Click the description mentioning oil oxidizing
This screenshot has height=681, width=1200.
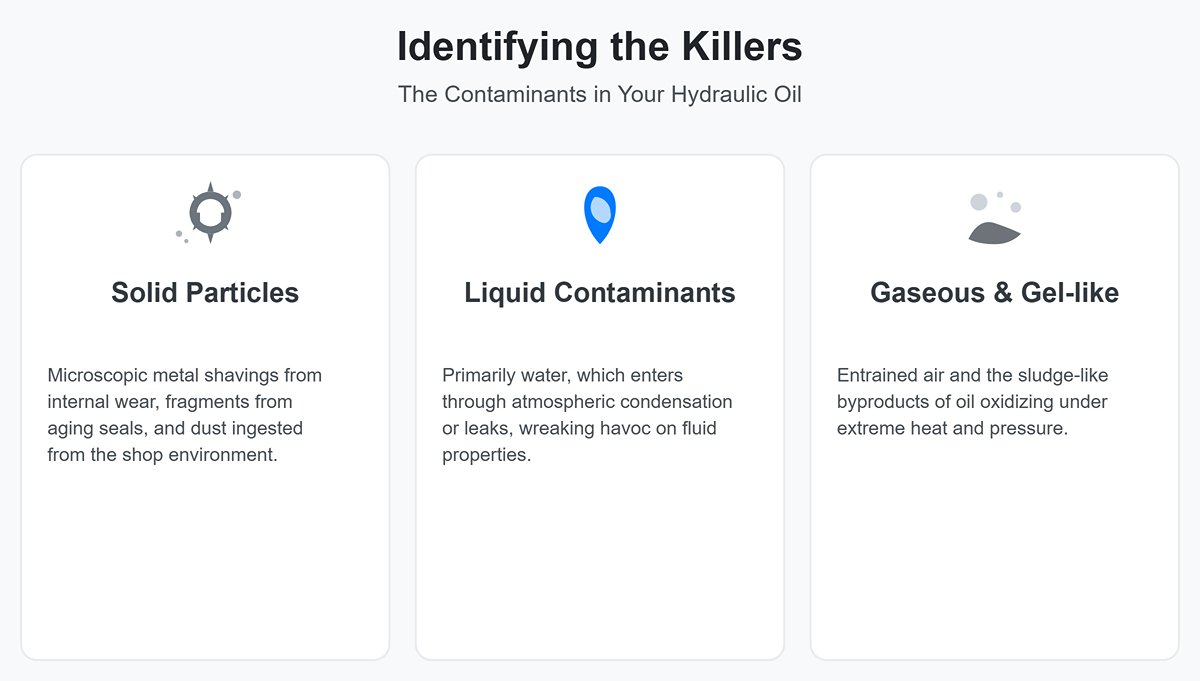(x=972, y=401)
